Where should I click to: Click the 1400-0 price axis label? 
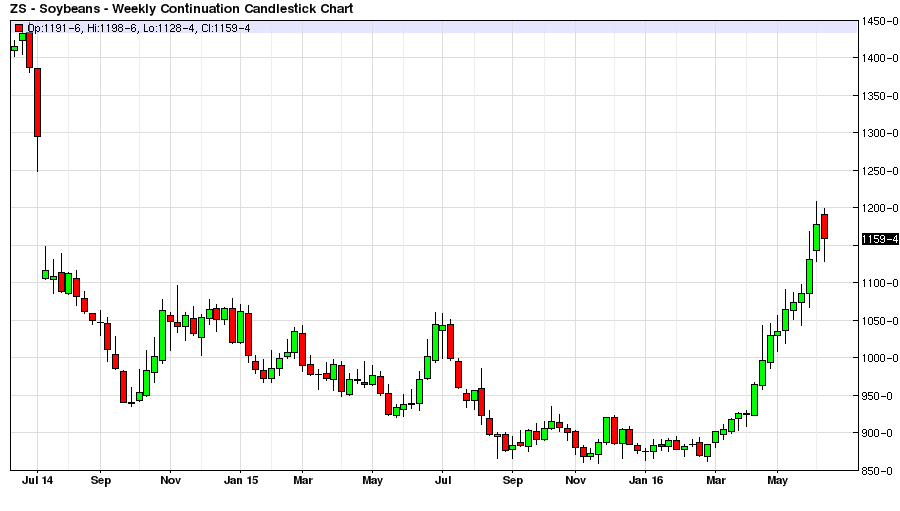pyautogui.click(x=879, y=58)
